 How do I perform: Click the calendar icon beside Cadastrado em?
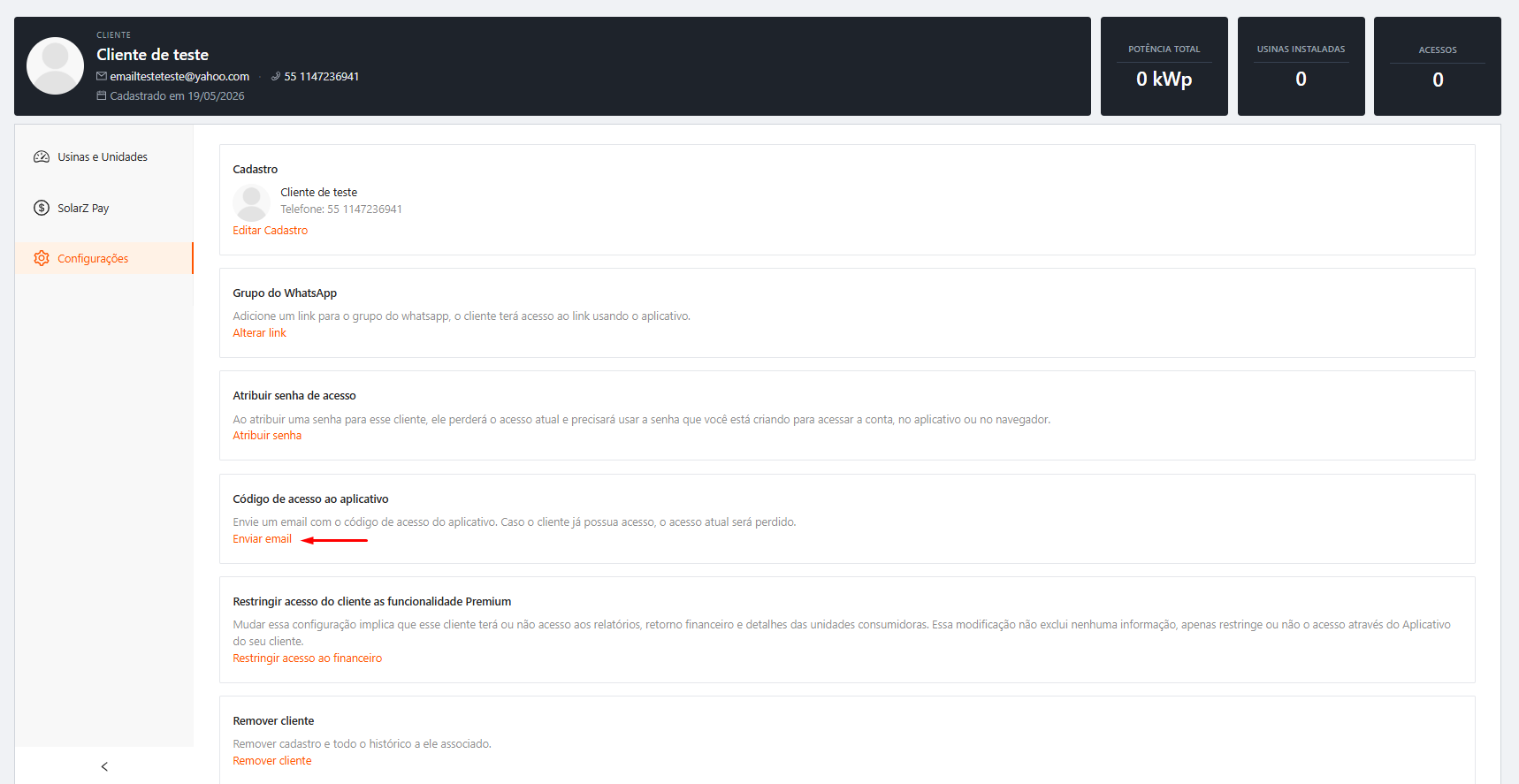pyautogui.click(x=102, y=96)
